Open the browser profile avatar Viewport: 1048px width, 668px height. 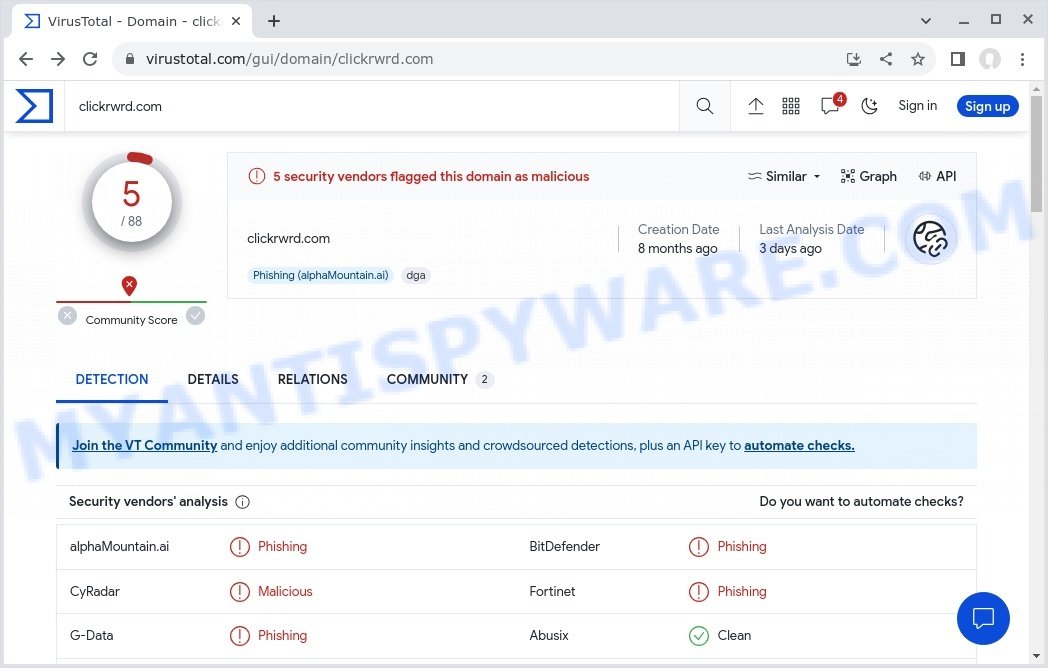tap(990, 59)
